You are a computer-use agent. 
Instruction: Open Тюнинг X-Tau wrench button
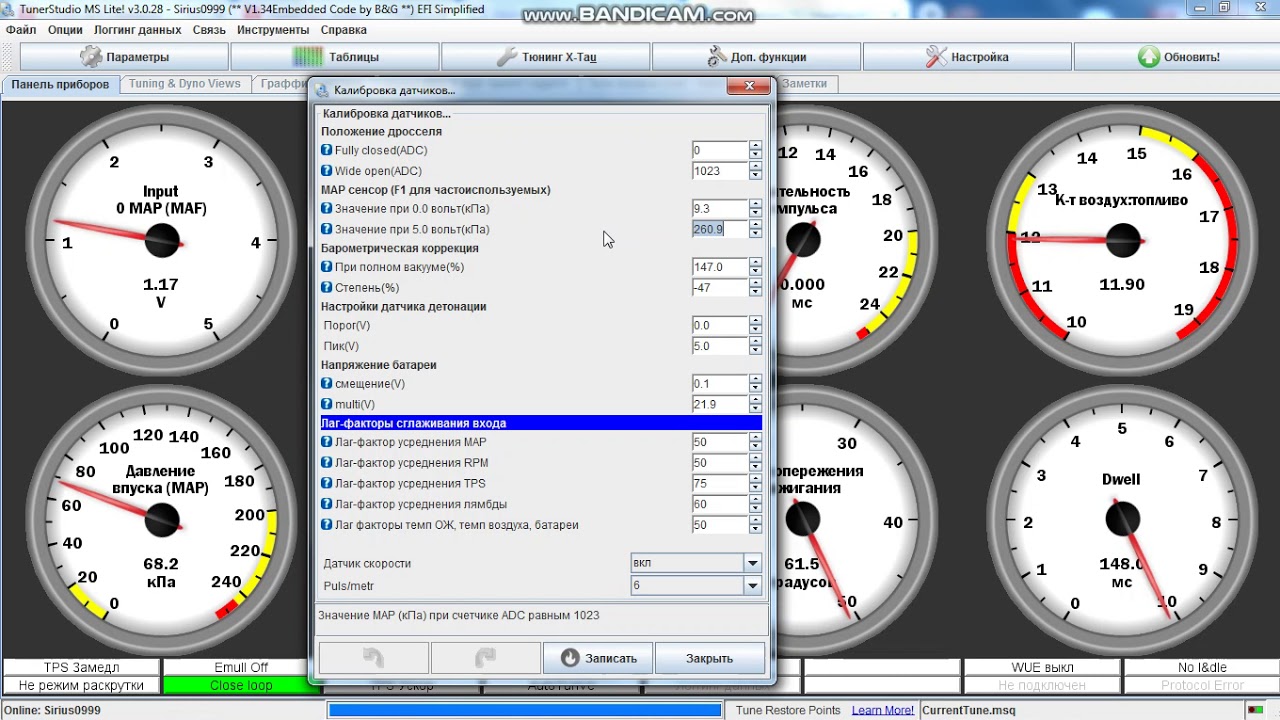click(546, 57)
